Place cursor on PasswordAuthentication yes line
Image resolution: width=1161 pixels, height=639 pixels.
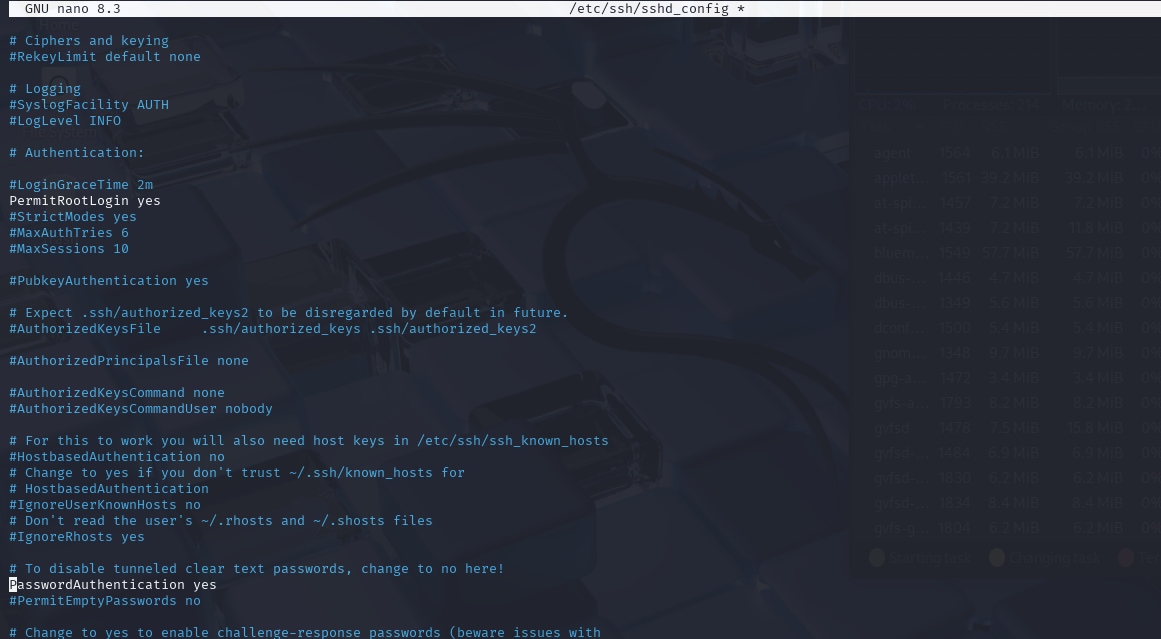(x=112, y=585)
